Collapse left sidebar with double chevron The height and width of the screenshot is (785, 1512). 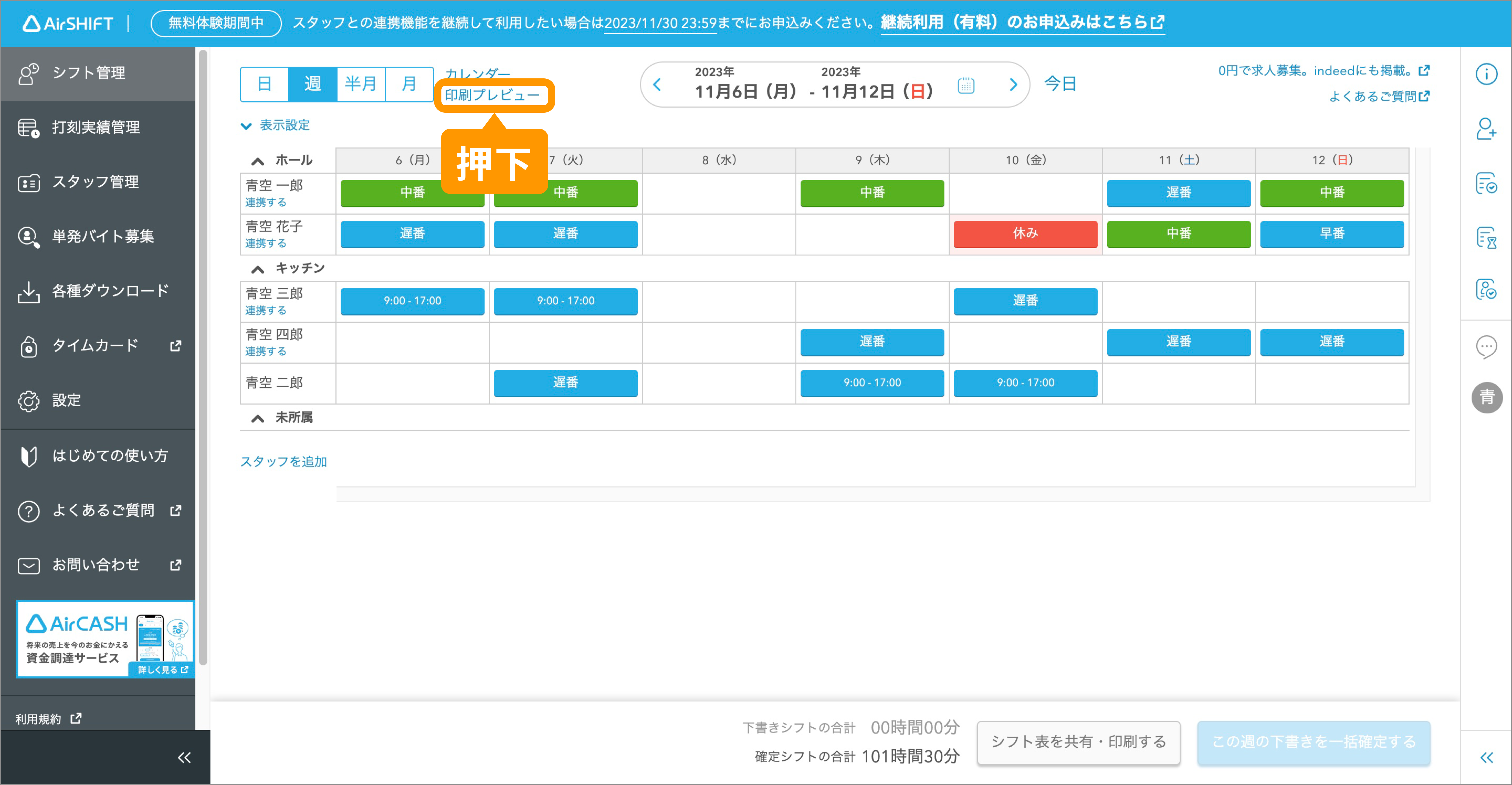184,758
